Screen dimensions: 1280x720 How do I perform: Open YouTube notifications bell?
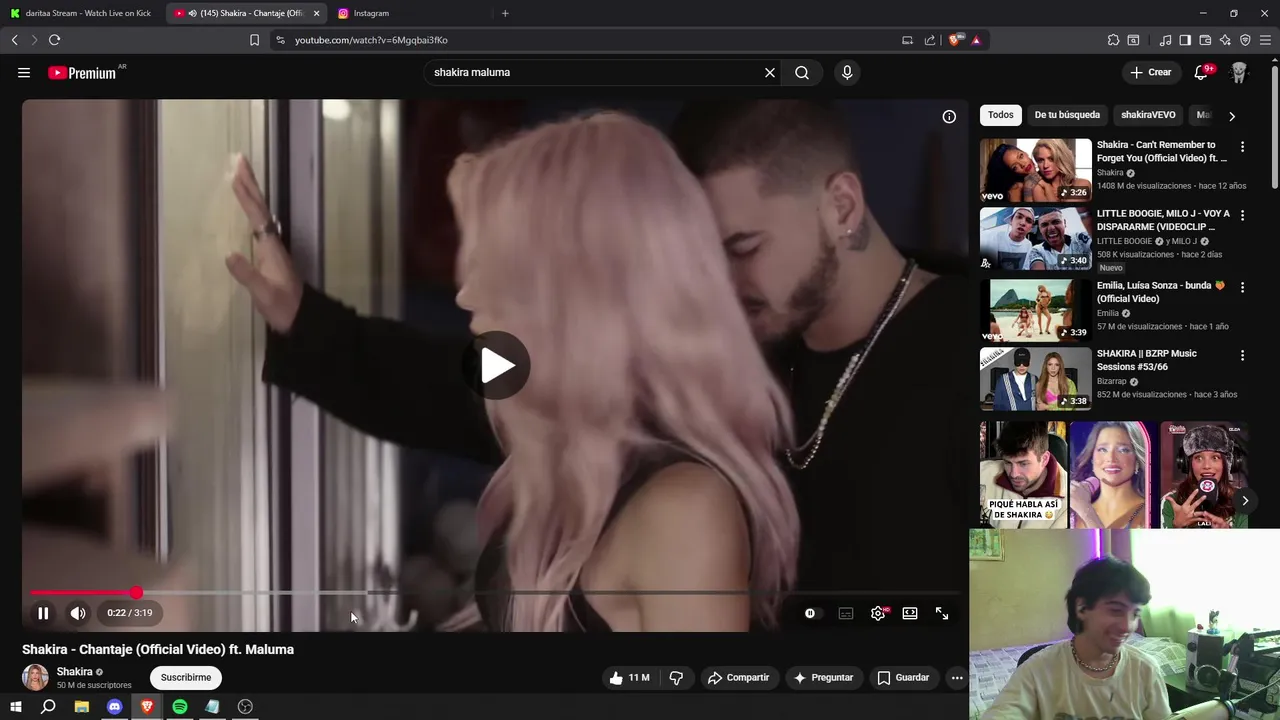[x=1203, y=72]
